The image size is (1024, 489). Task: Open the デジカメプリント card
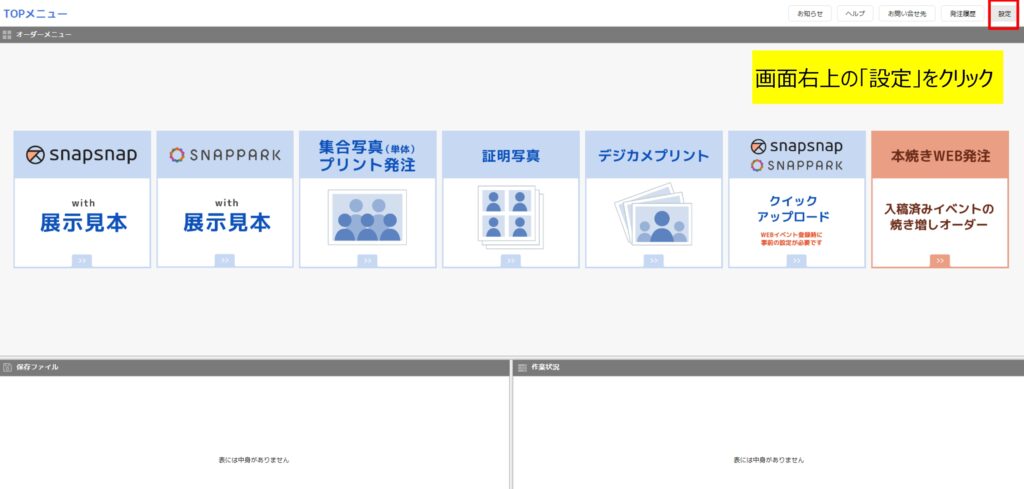pos(654,199)
